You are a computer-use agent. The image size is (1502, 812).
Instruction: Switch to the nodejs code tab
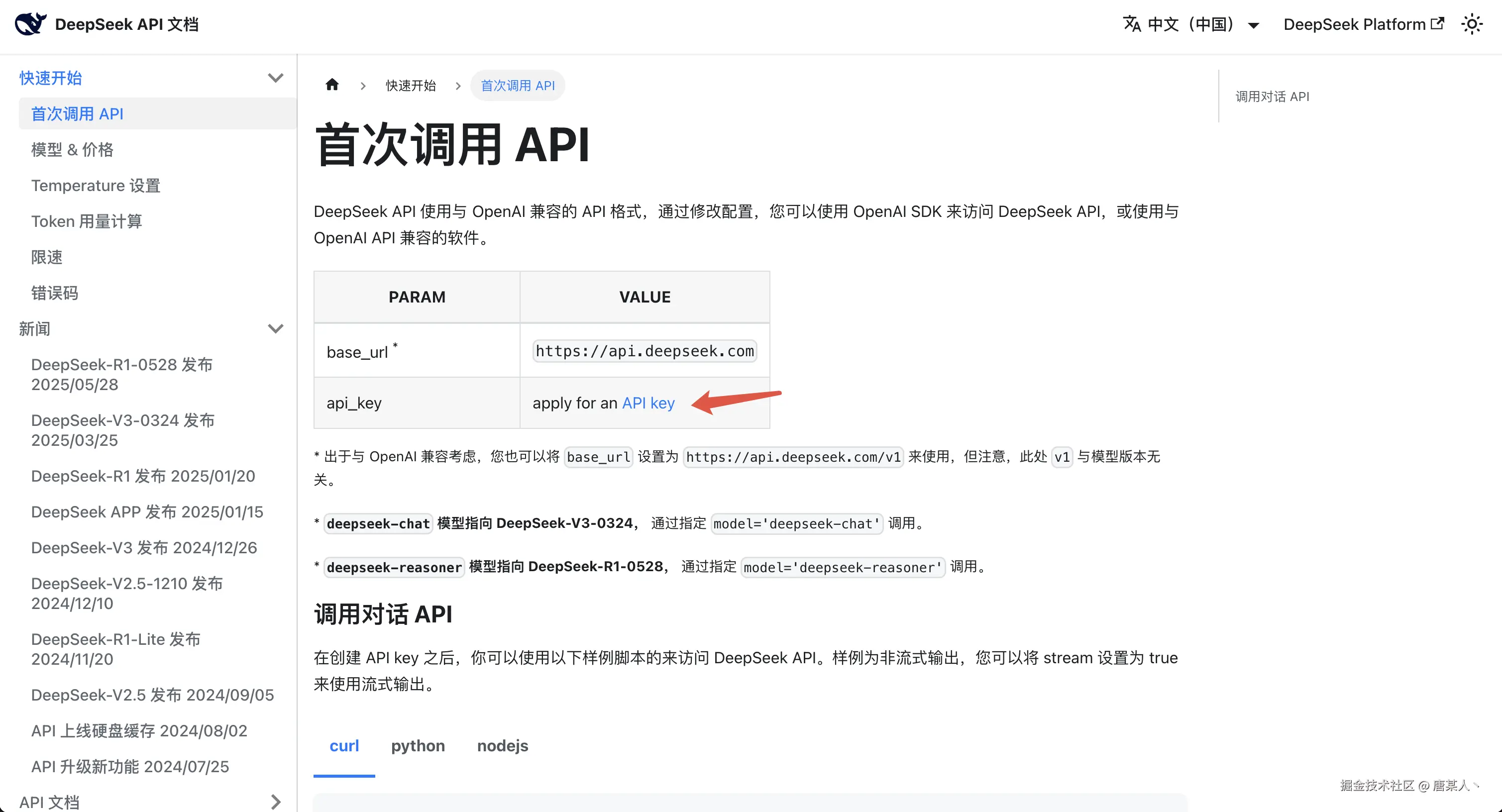click(x=502, y=745)
